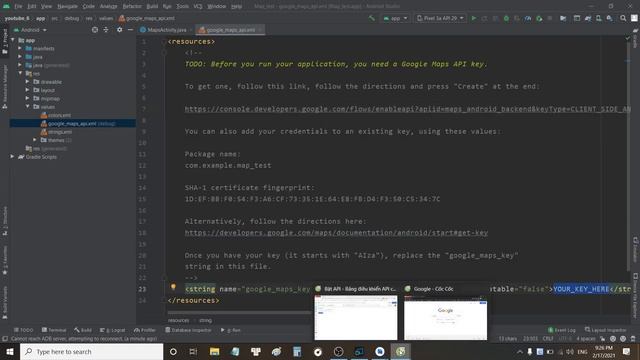Click the intention lightbulb on line 23

coord(173,287)
